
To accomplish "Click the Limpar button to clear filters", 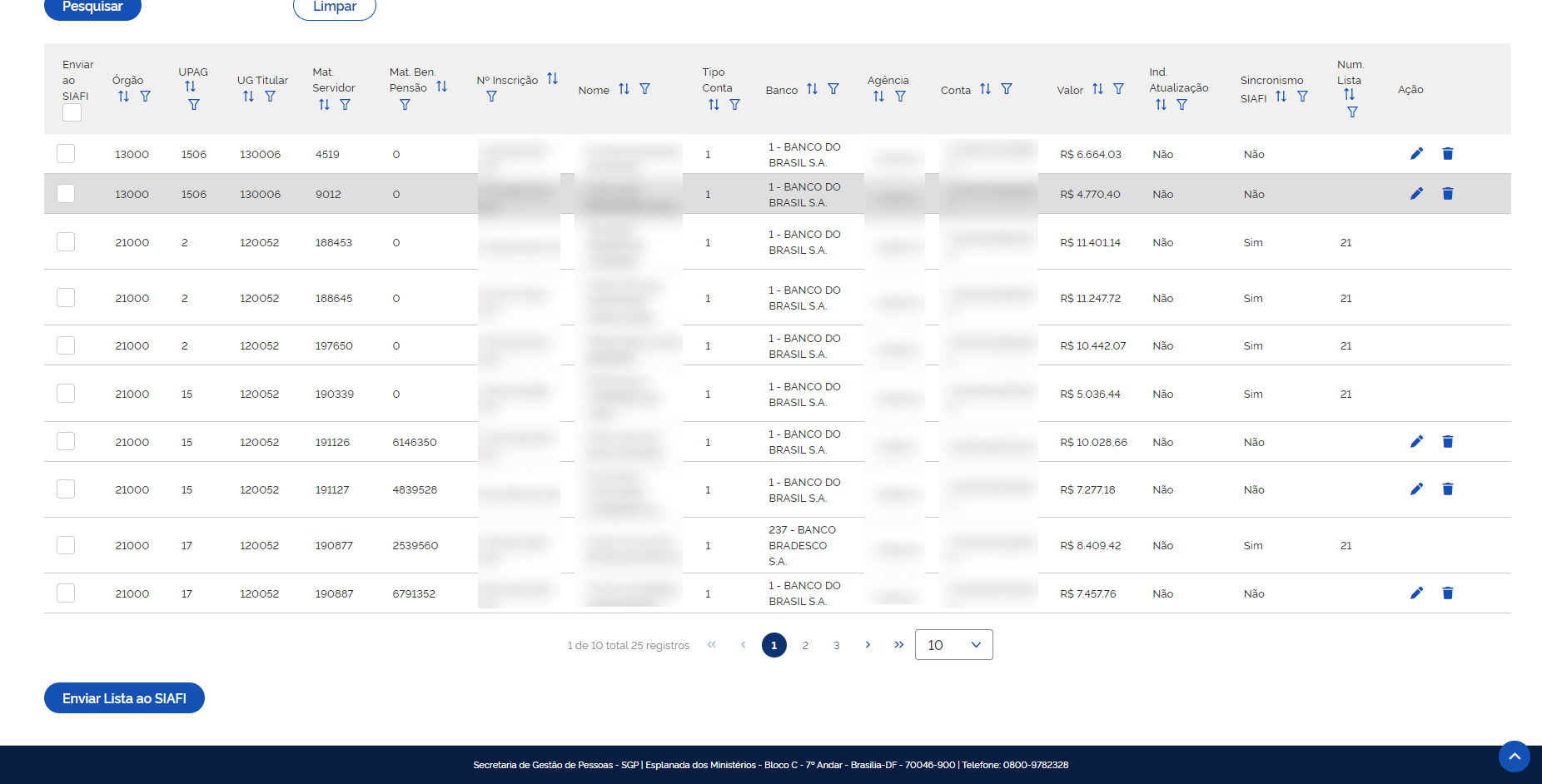I will [x=334, y=6].
